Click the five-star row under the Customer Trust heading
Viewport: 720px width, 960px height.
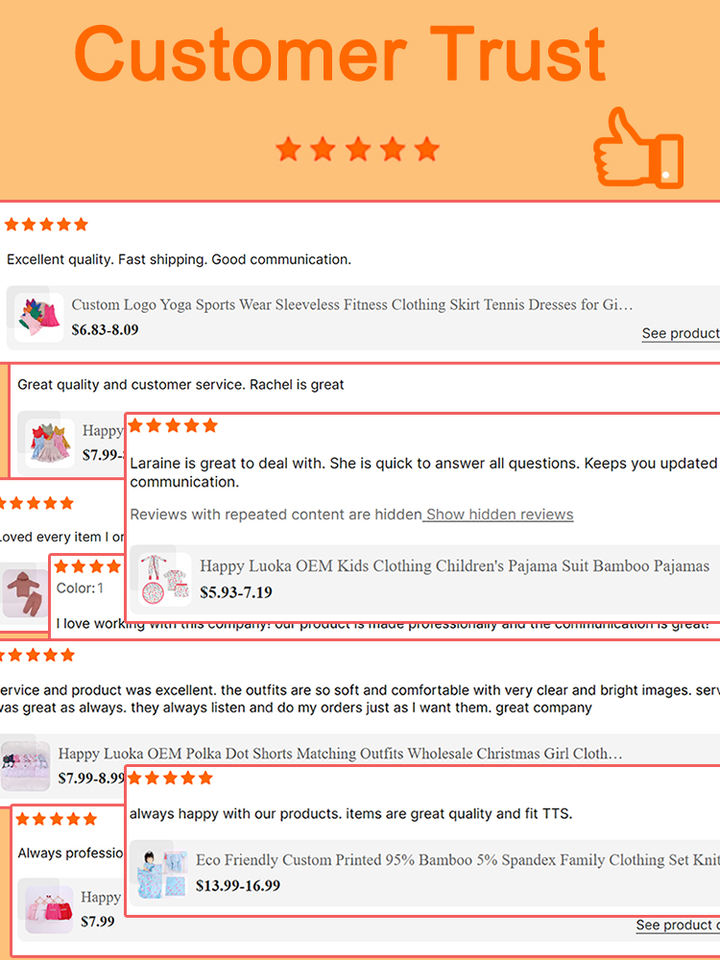[x=358, y=149]
